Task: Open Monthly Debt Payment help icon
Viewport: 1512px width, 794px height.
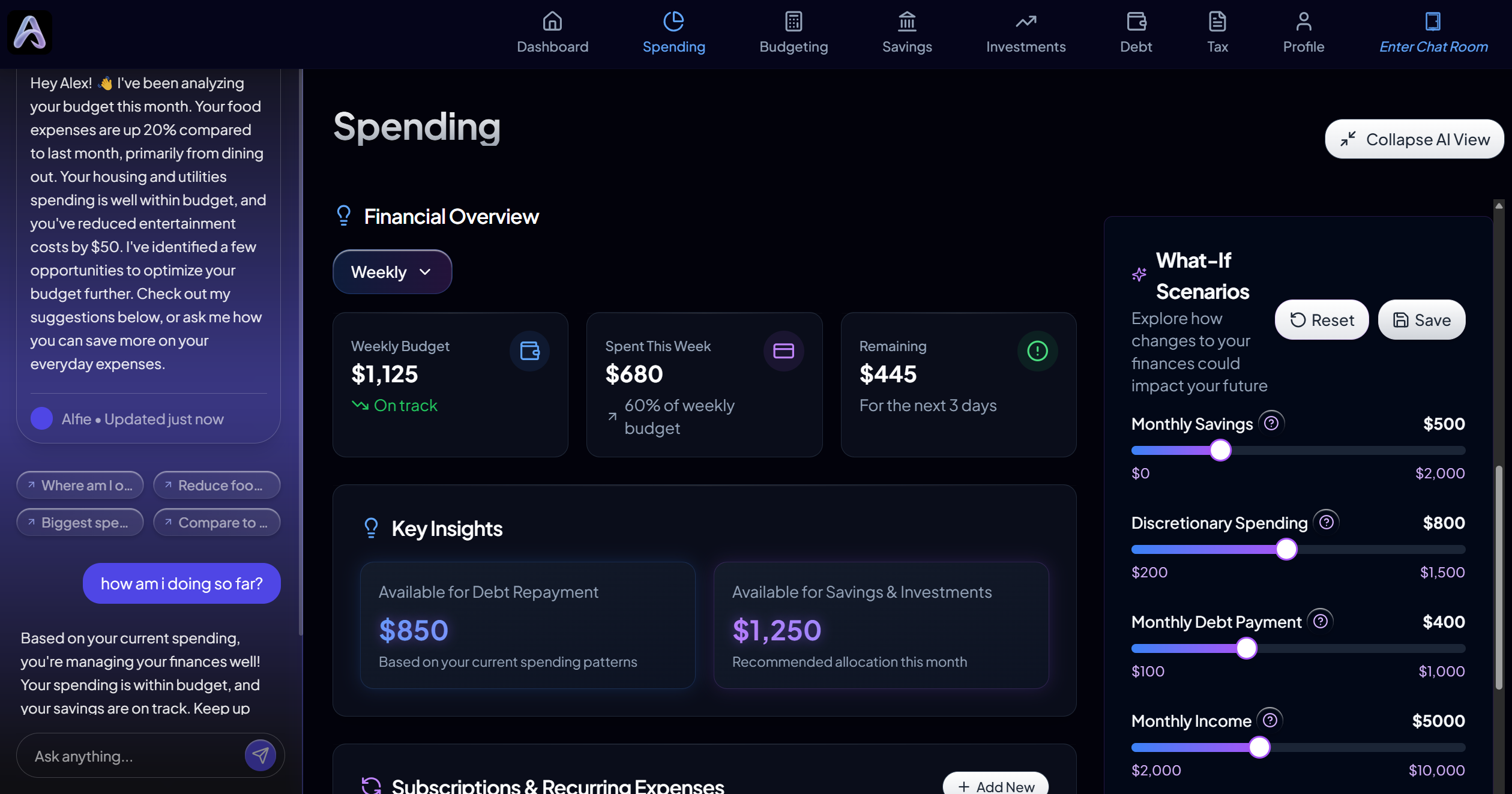Action: tap(1320, 621)
